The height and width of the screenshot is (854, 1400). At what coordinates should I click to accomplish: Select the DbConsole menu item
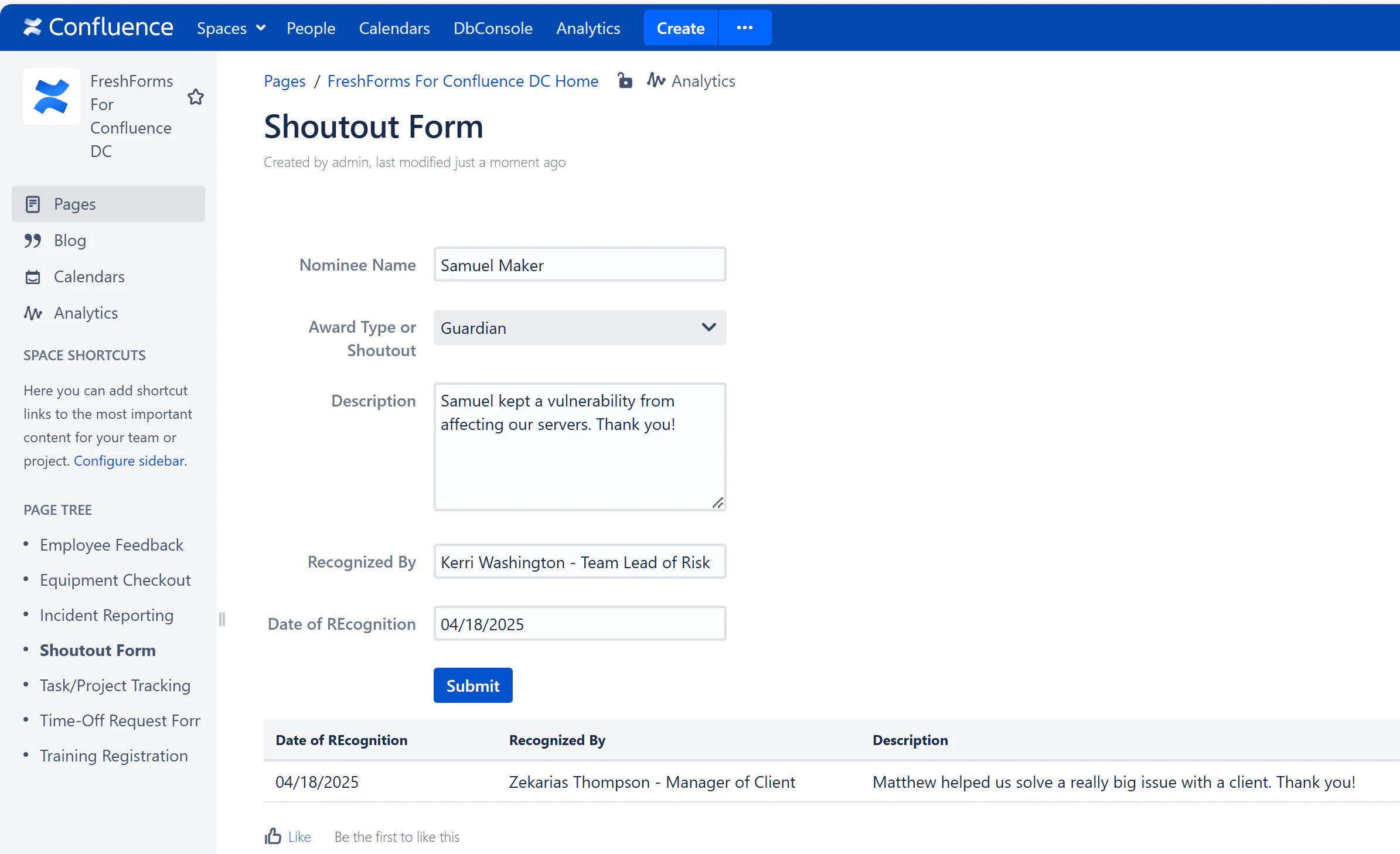coord(492,28)
